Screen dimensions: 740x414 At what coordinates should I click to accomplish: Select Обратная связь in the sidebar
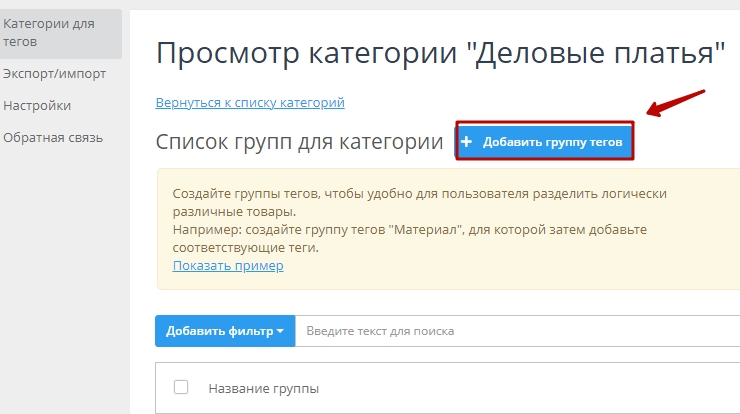pyautogui.click(x=53, y=137)
